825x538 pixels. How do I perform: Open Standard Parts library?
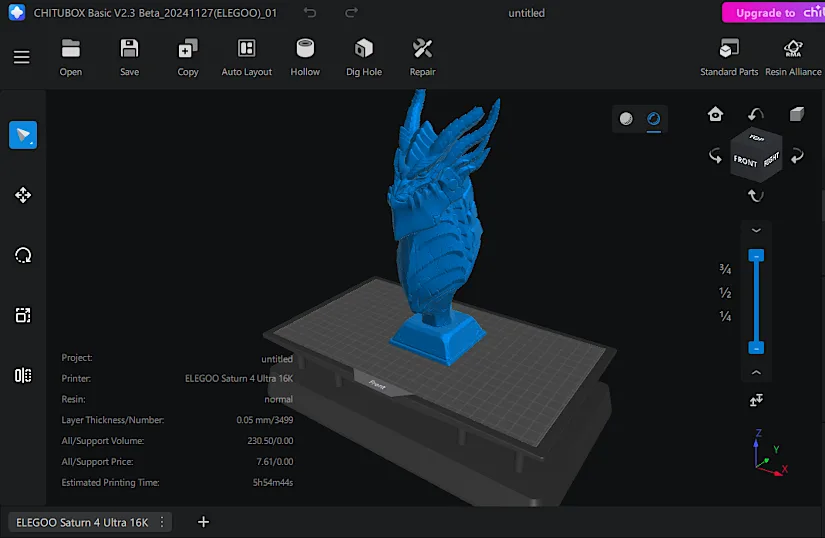729,57
